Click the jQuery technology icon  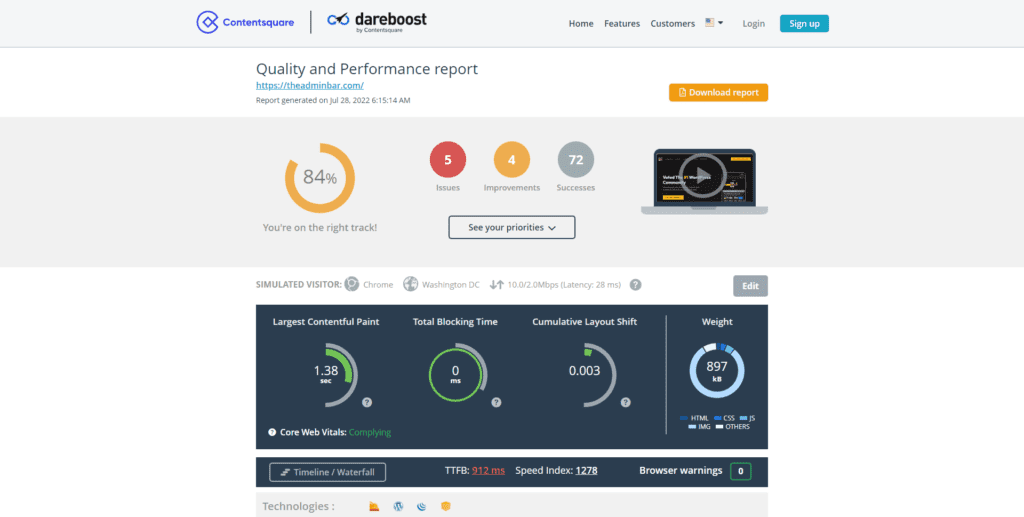coord(422,507)
